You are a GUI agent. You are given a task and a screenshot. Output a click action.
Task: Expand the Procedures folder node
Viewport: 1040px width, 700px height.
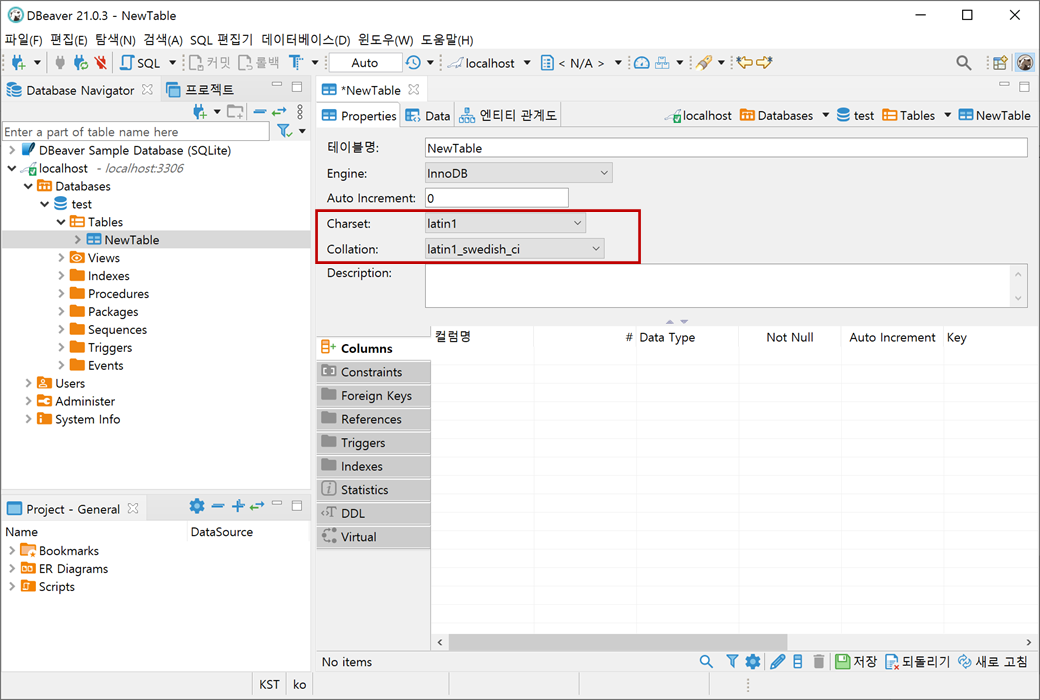(x=62, y=293)
